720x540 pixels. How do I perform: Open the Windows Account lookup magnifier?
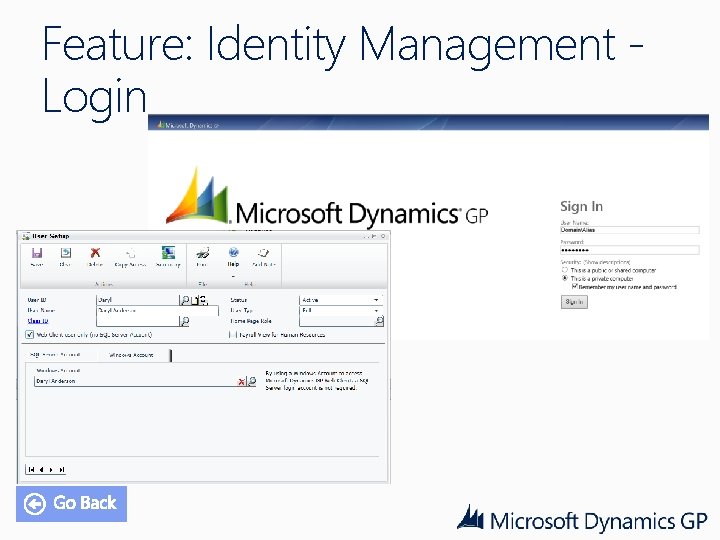(252, 381)
